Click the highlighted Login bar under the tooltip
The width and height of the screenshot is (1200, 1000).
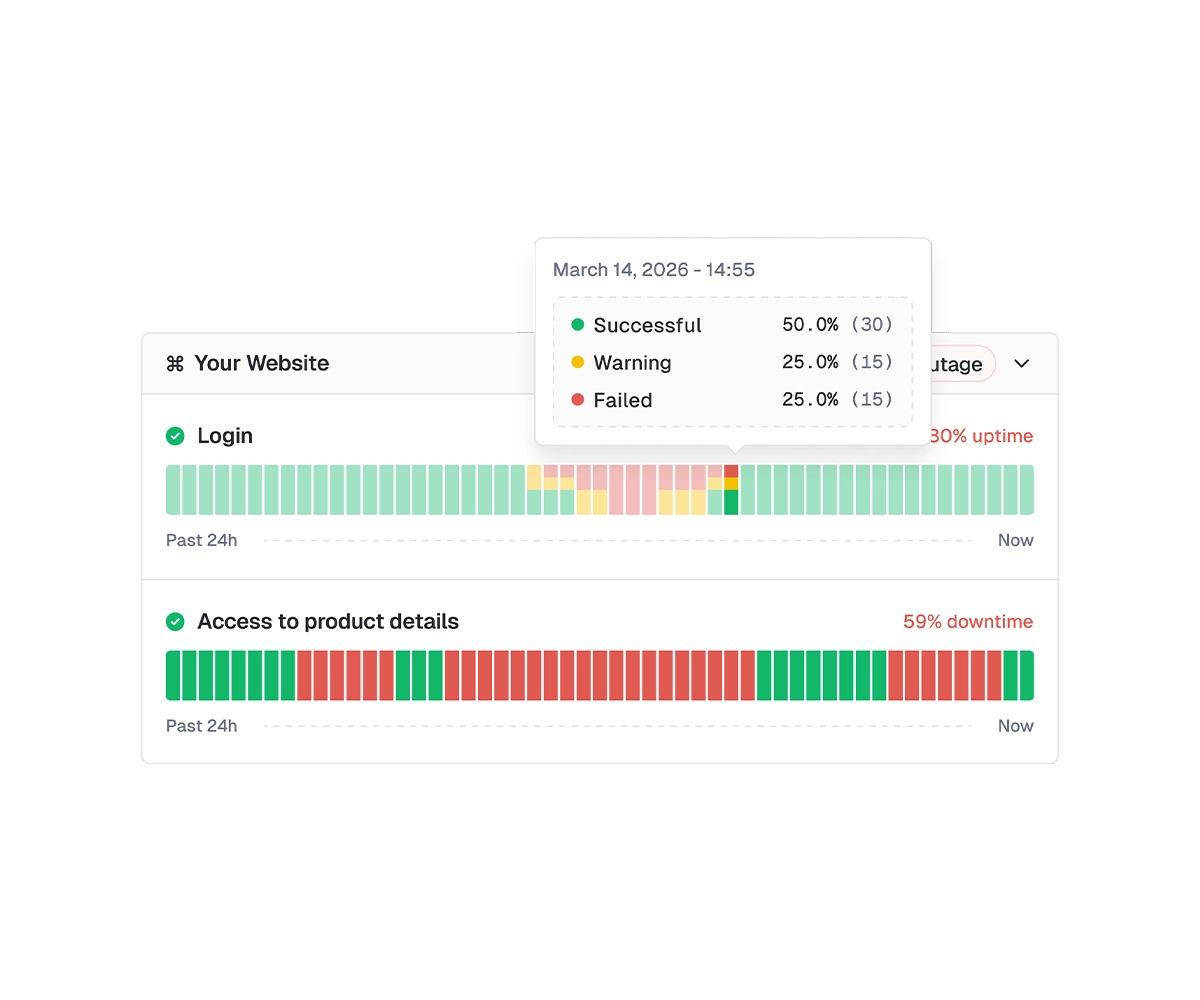pyautogui.click(x=731, y=490)
